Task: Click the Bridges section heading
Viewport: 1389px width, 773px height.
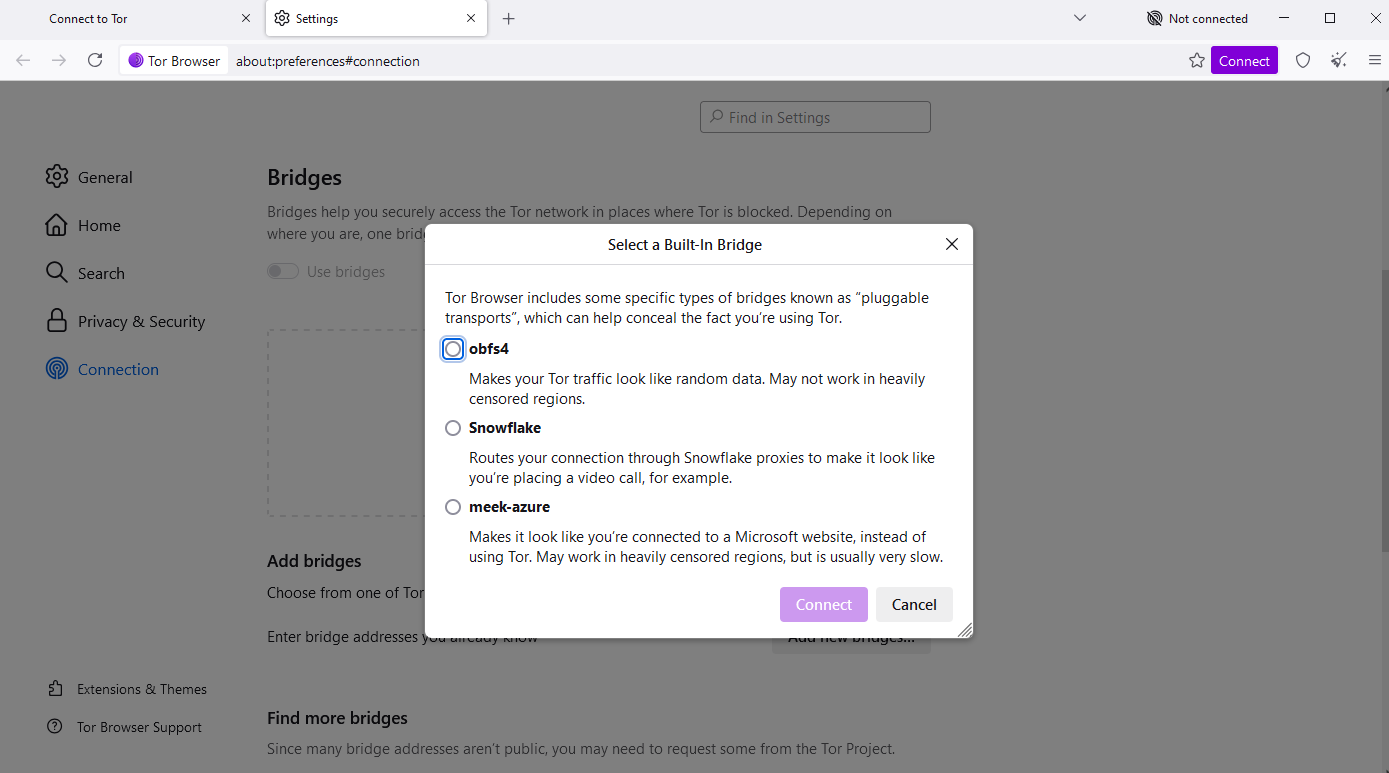Action: 304,177
